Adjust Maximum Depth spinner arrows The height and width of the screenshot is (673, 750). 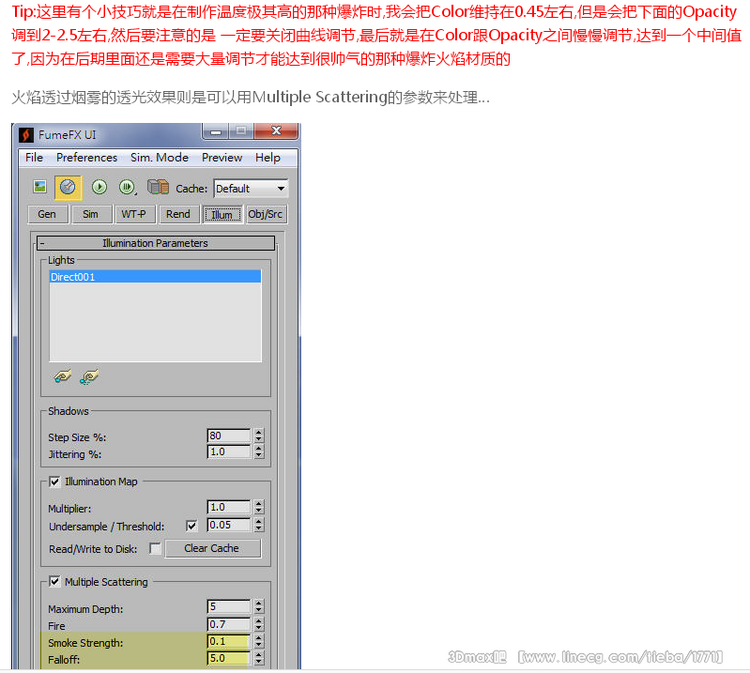click(259, 607)
